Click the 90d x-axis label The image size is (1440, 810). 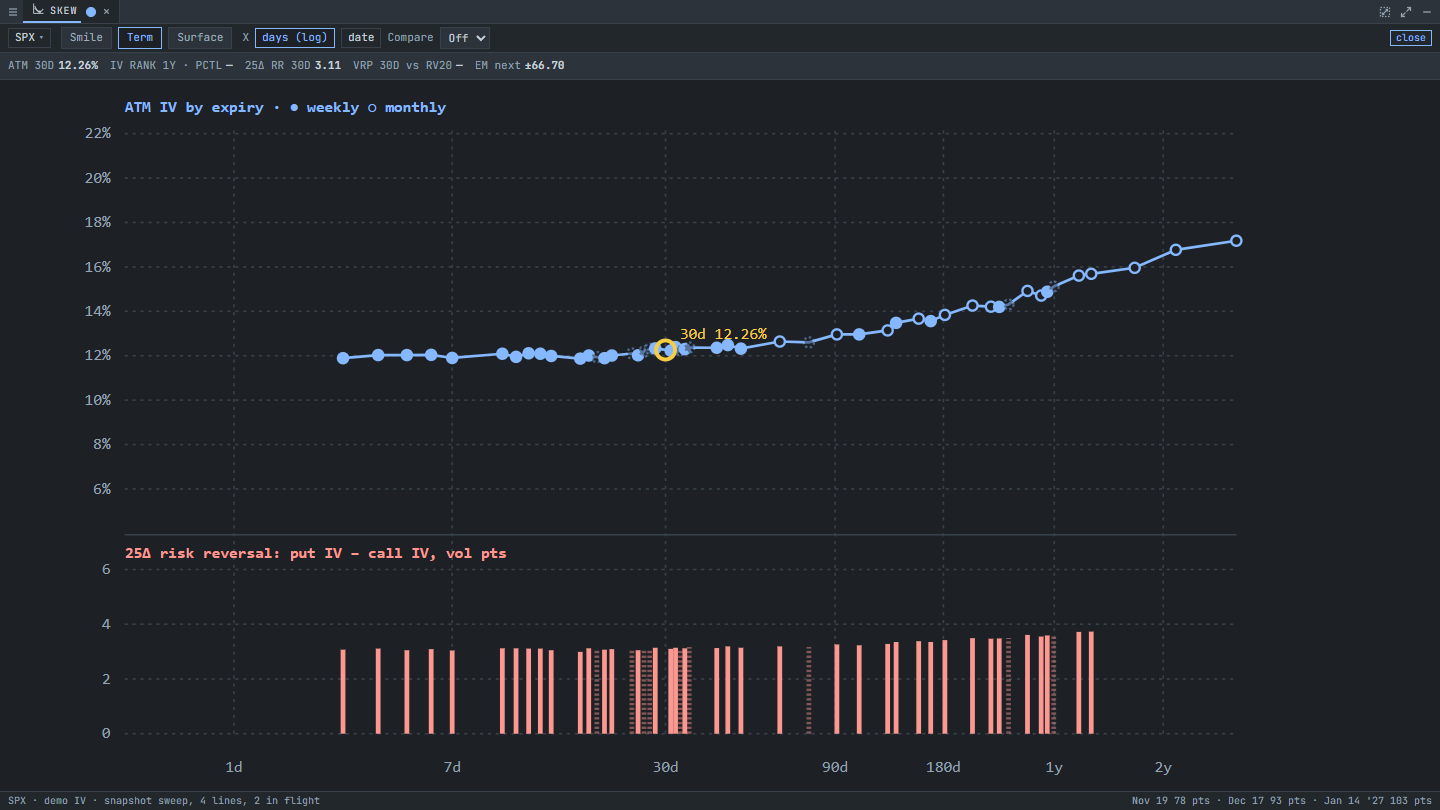[x=835, y=767]
